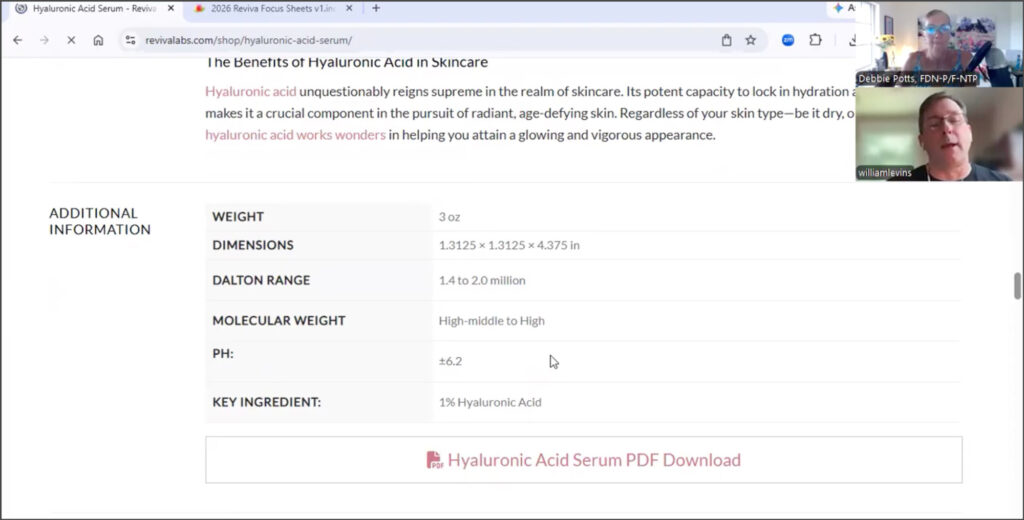Open the 'Hyaluronic acid' pink link
Image resolution: width=1024 pixels, height=520 pixels.
[x=251, y=91]
